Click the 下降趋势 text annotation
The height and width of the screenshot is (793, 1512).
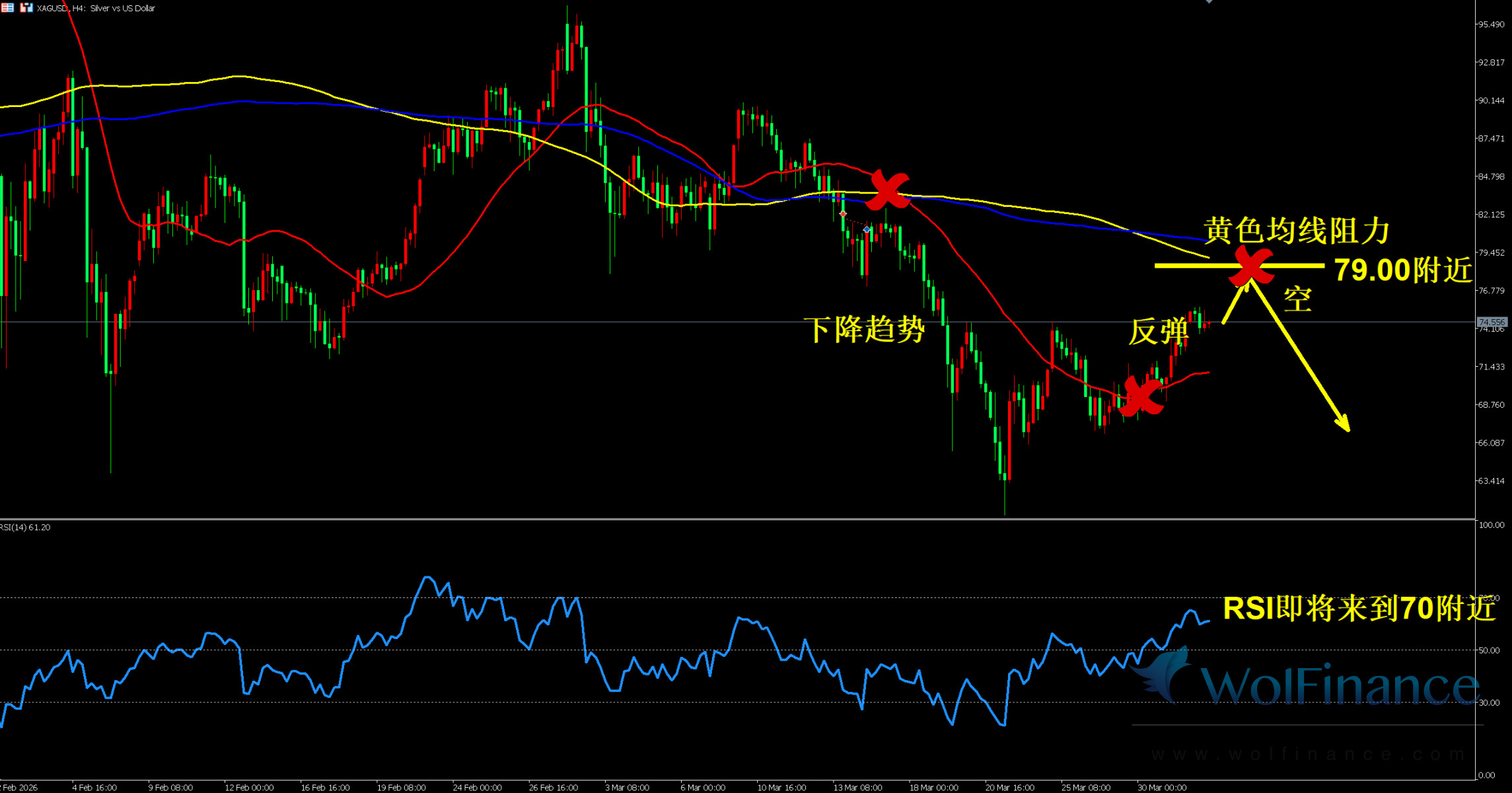point(864,328)
